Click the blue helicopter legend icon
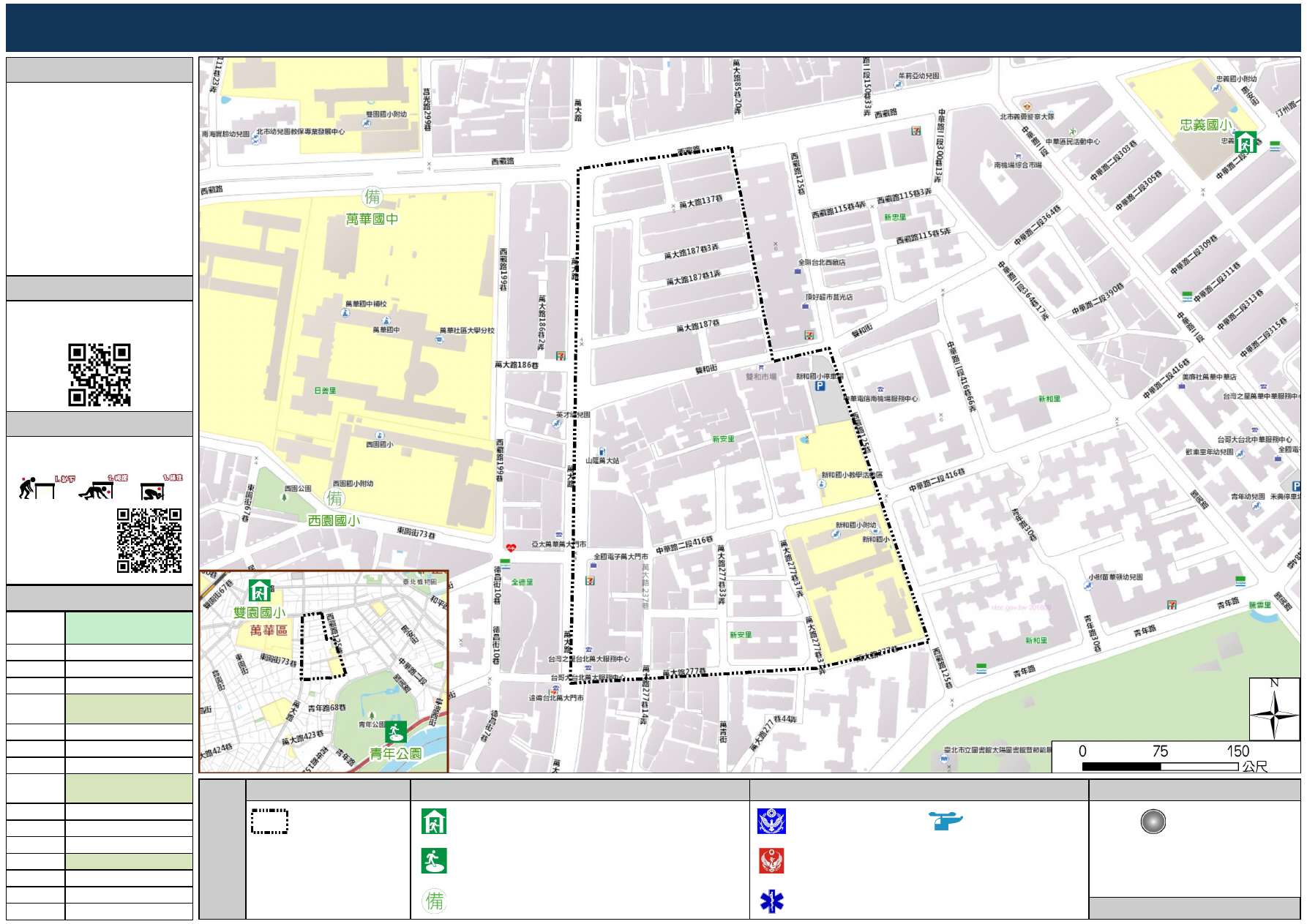The image size is (1307, 924). (x=945, y=820)
